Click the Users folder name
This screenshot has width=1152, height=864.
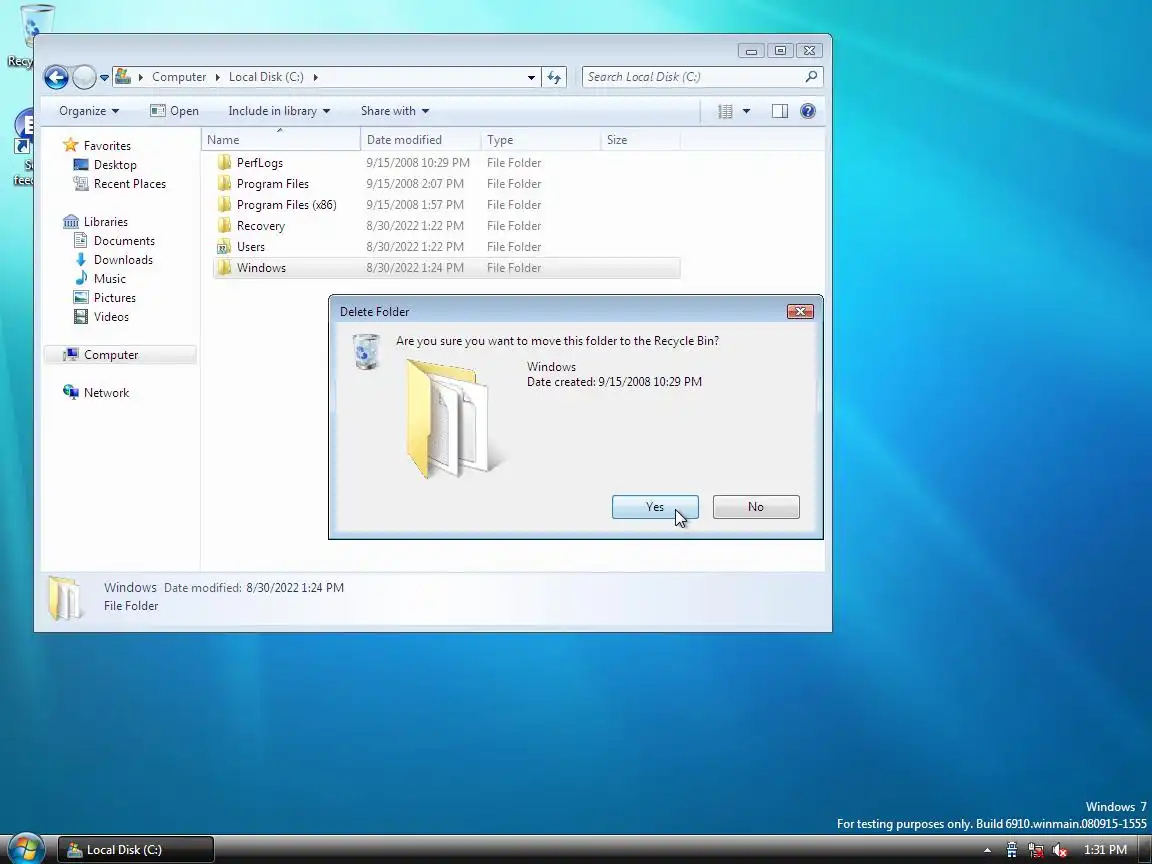coord(251,247)
